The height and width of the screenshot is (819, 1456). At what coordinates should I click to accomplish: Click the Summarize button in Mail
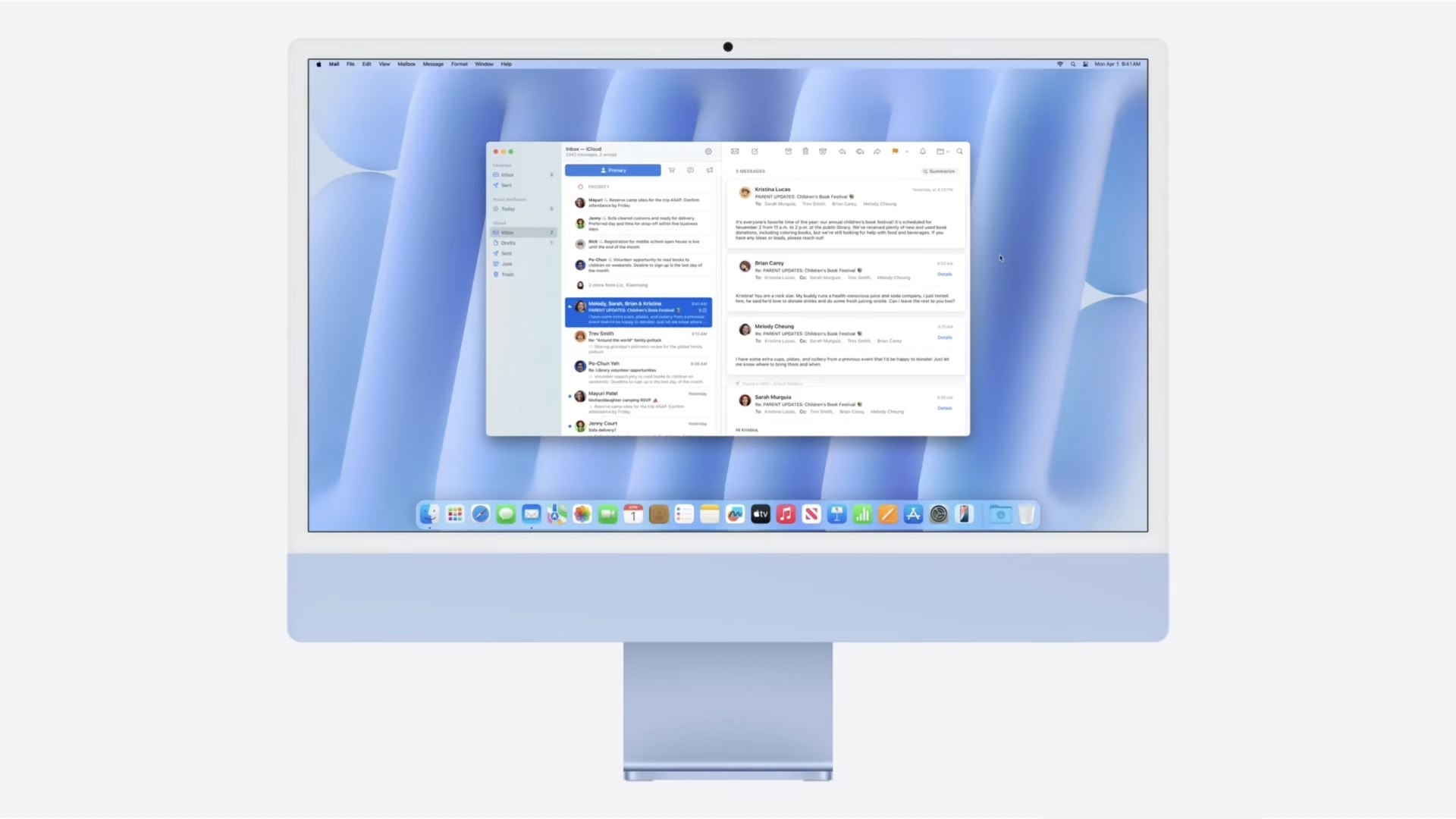(x=939, y=171)
